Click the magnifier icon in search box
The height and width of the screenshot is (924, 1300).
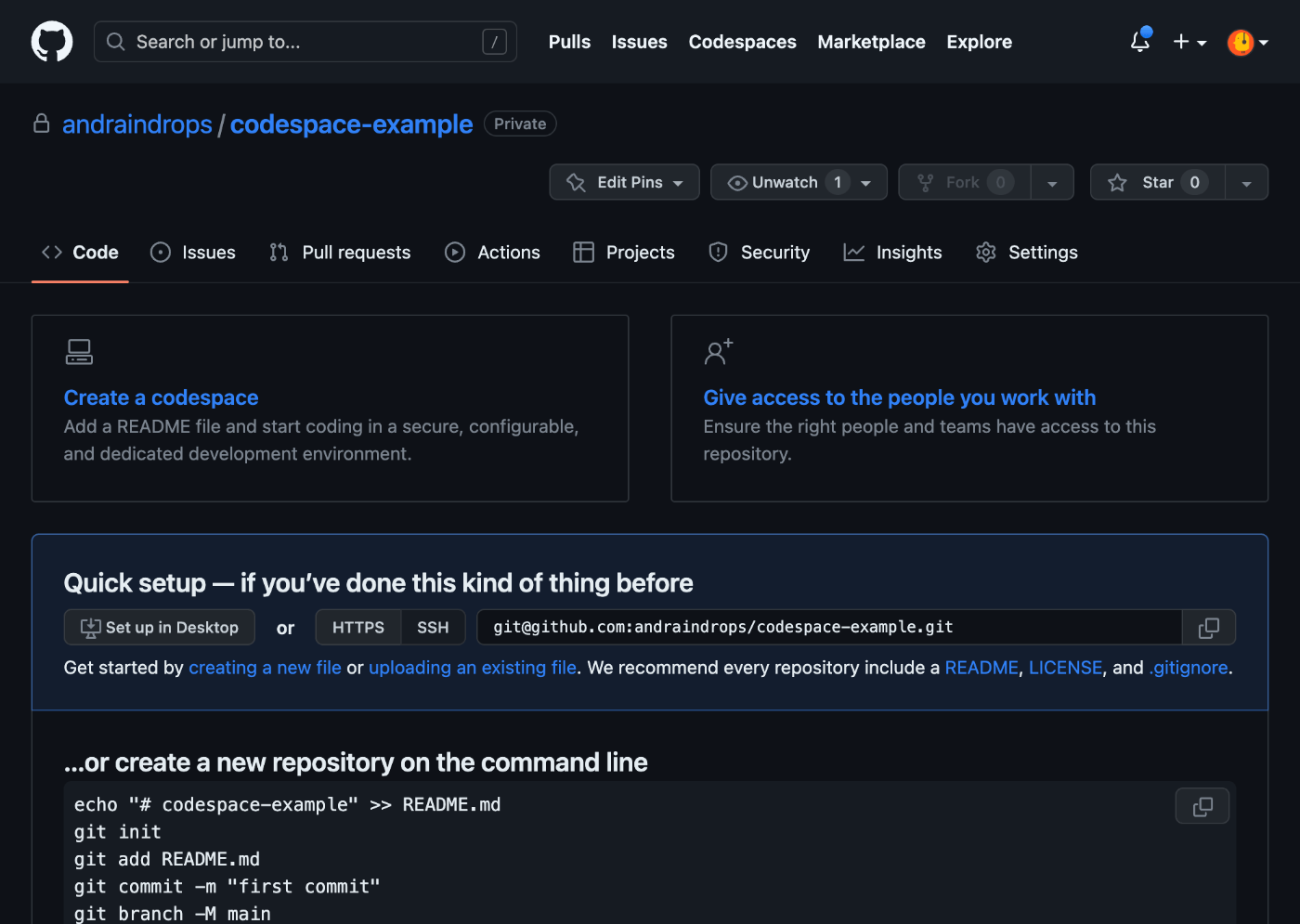(116, 42)
